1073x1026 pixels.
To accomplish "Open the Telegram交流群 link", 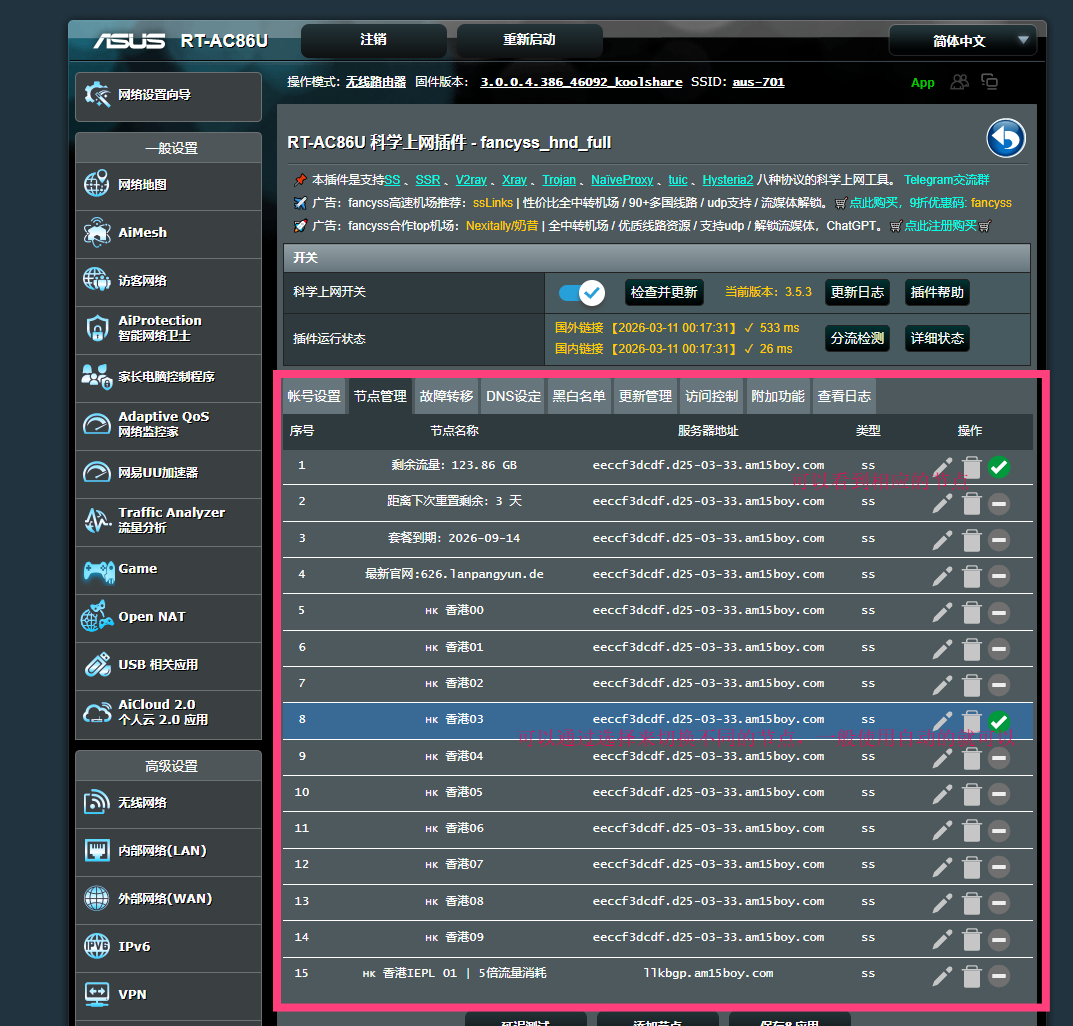I will (946, 180).
